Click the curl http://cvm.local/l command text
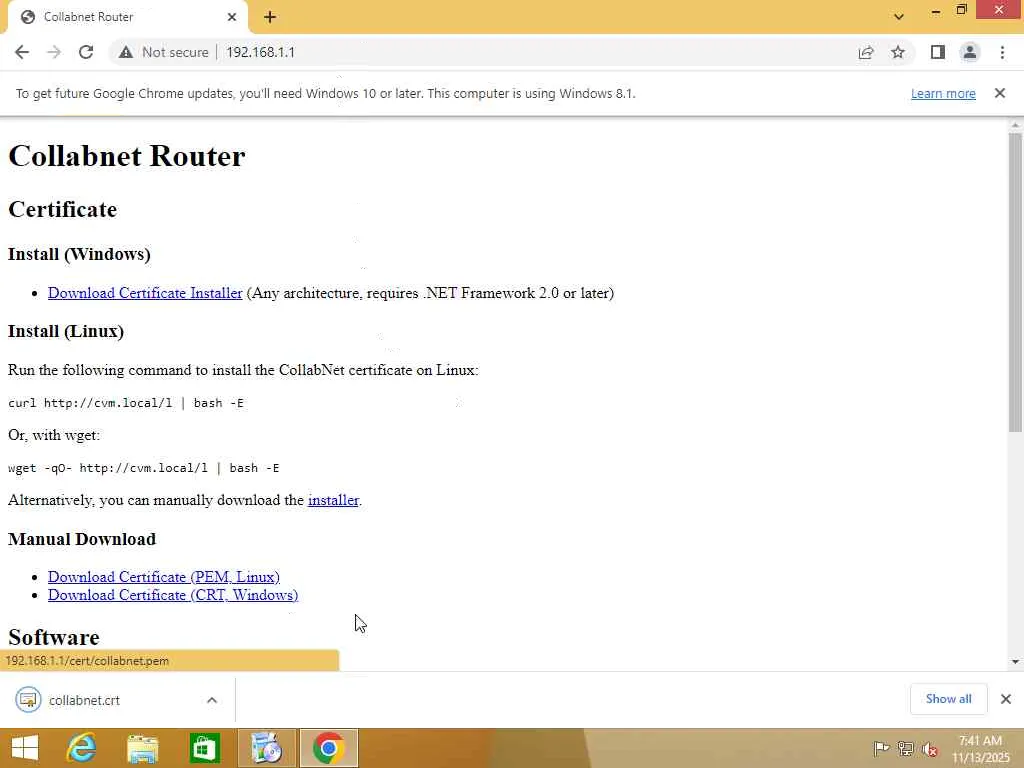The height and width of the screenshot is (768, 1024). coord(125,403)
